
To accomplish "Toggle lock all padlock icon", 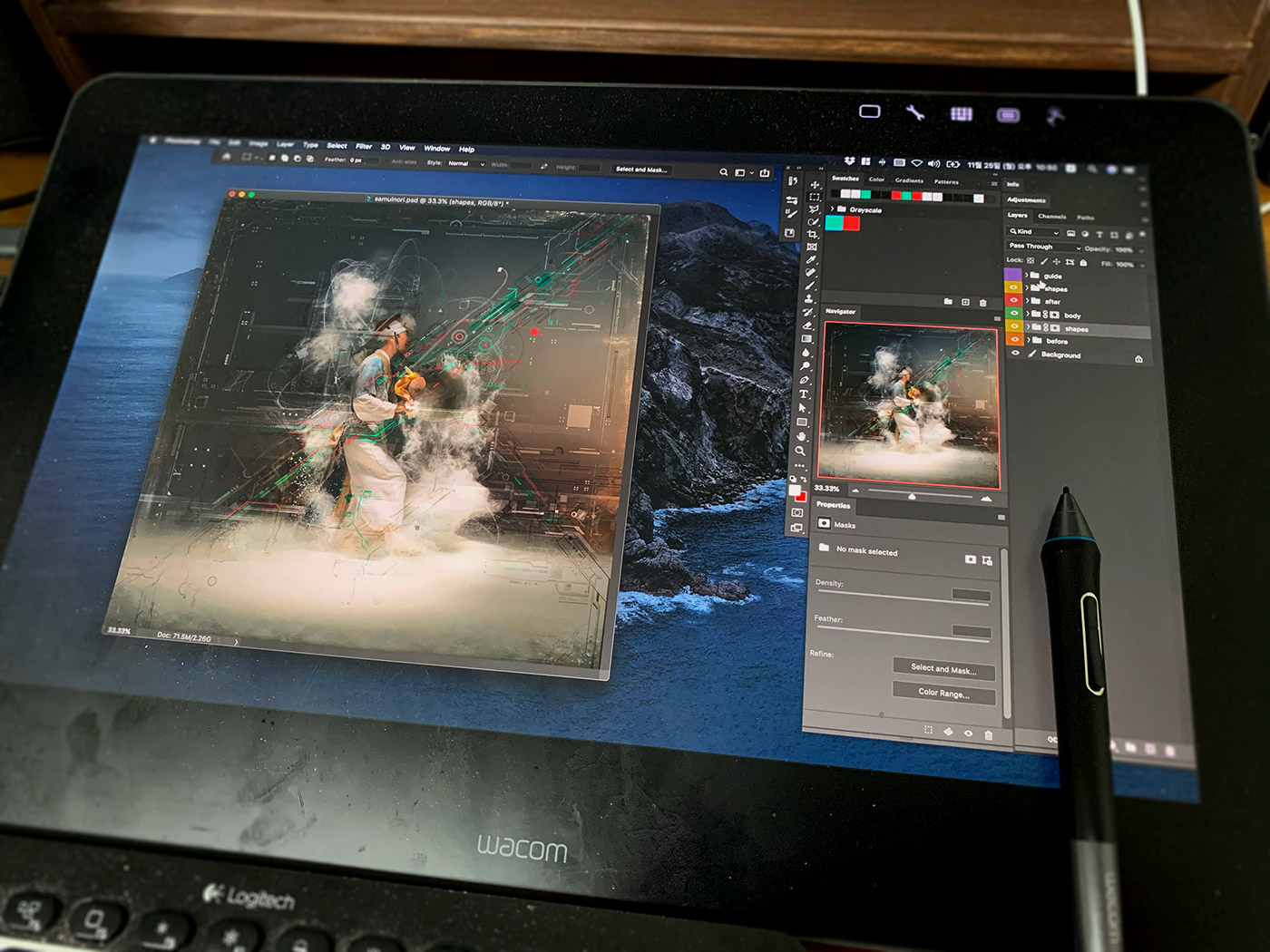I will pos(1083,263).
